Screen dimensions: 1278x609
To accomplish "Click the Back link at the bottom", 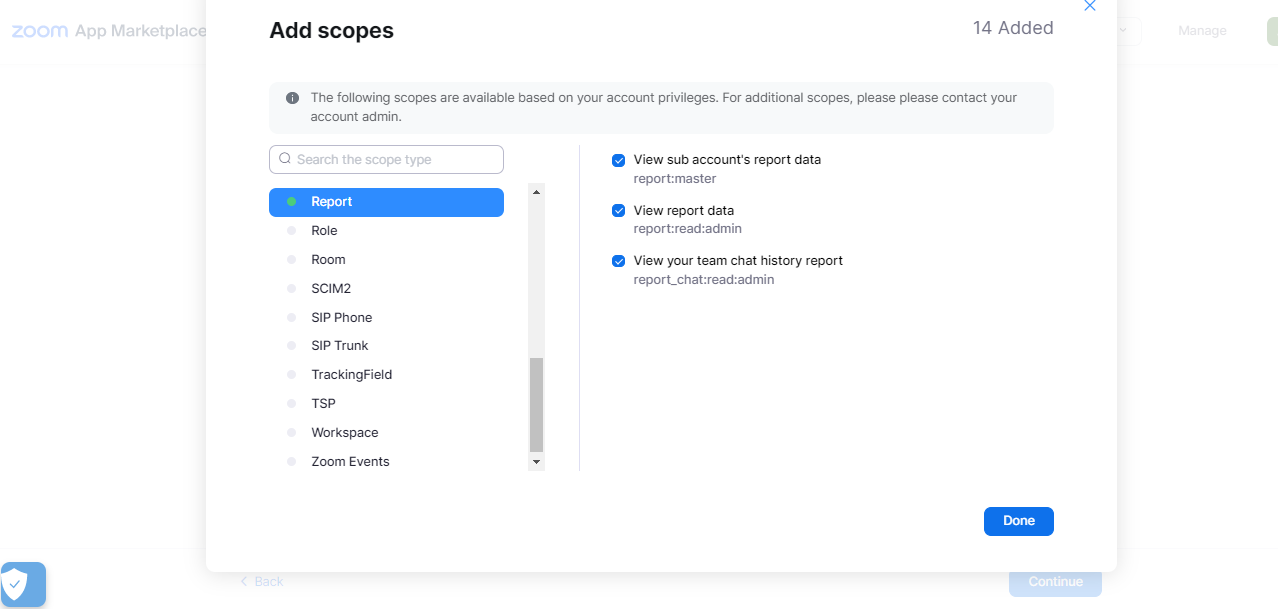I will click(262, 581).
